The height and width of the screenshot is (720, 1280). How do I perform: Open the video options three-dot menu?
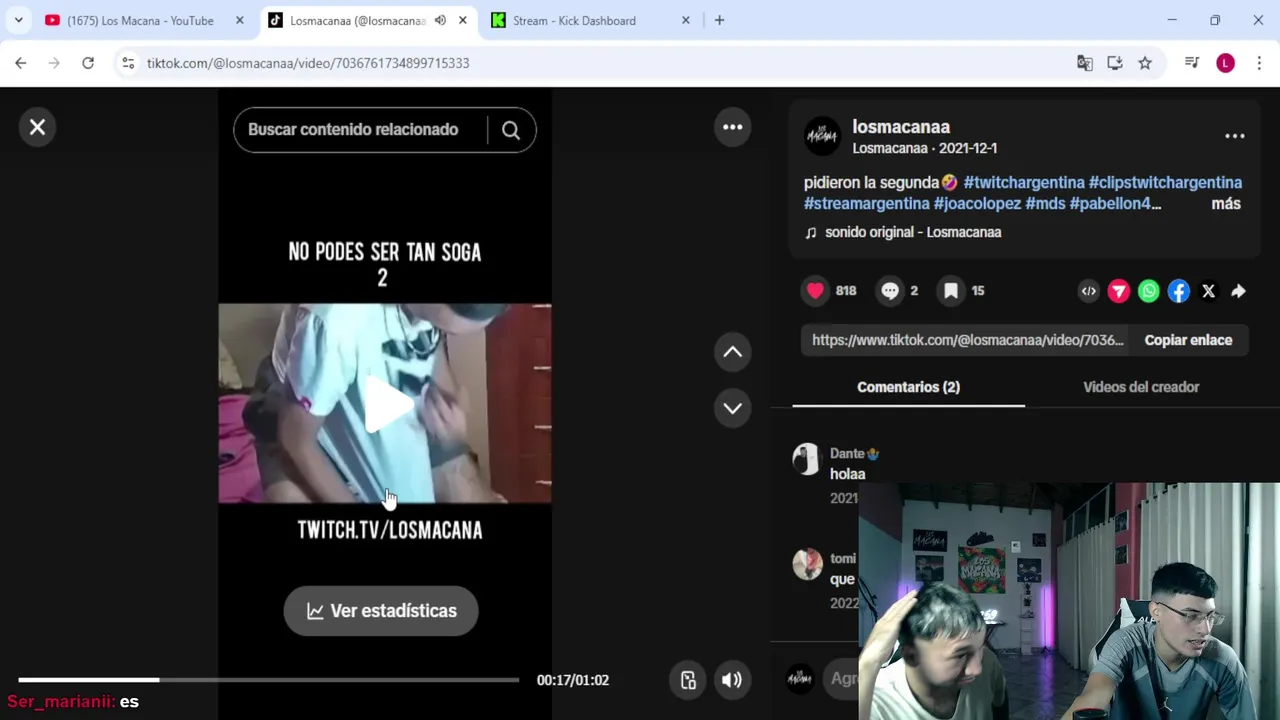732,127
